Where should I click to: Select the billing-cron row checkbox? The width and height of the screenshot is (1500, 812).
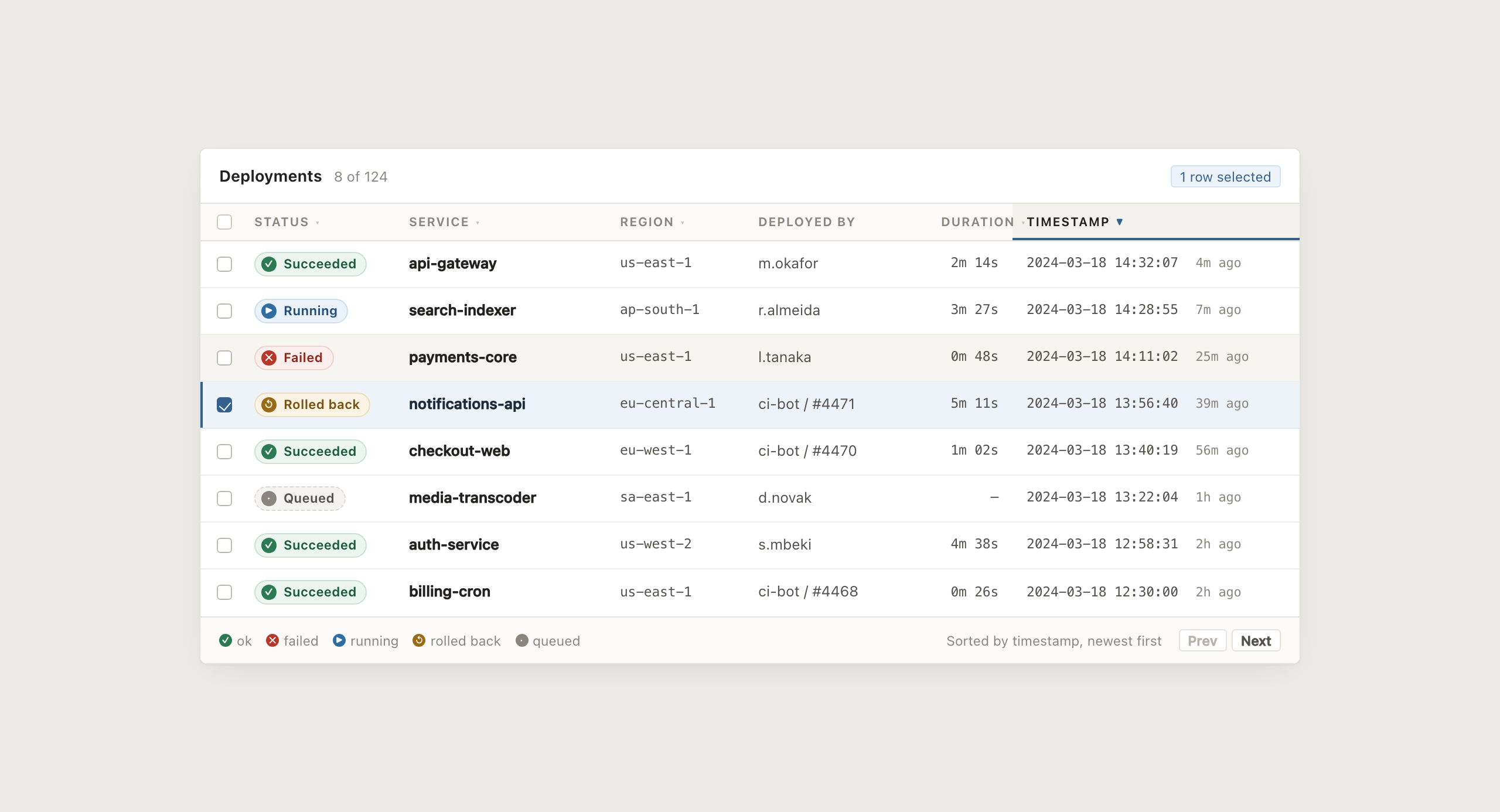click(x=224, y=592)
